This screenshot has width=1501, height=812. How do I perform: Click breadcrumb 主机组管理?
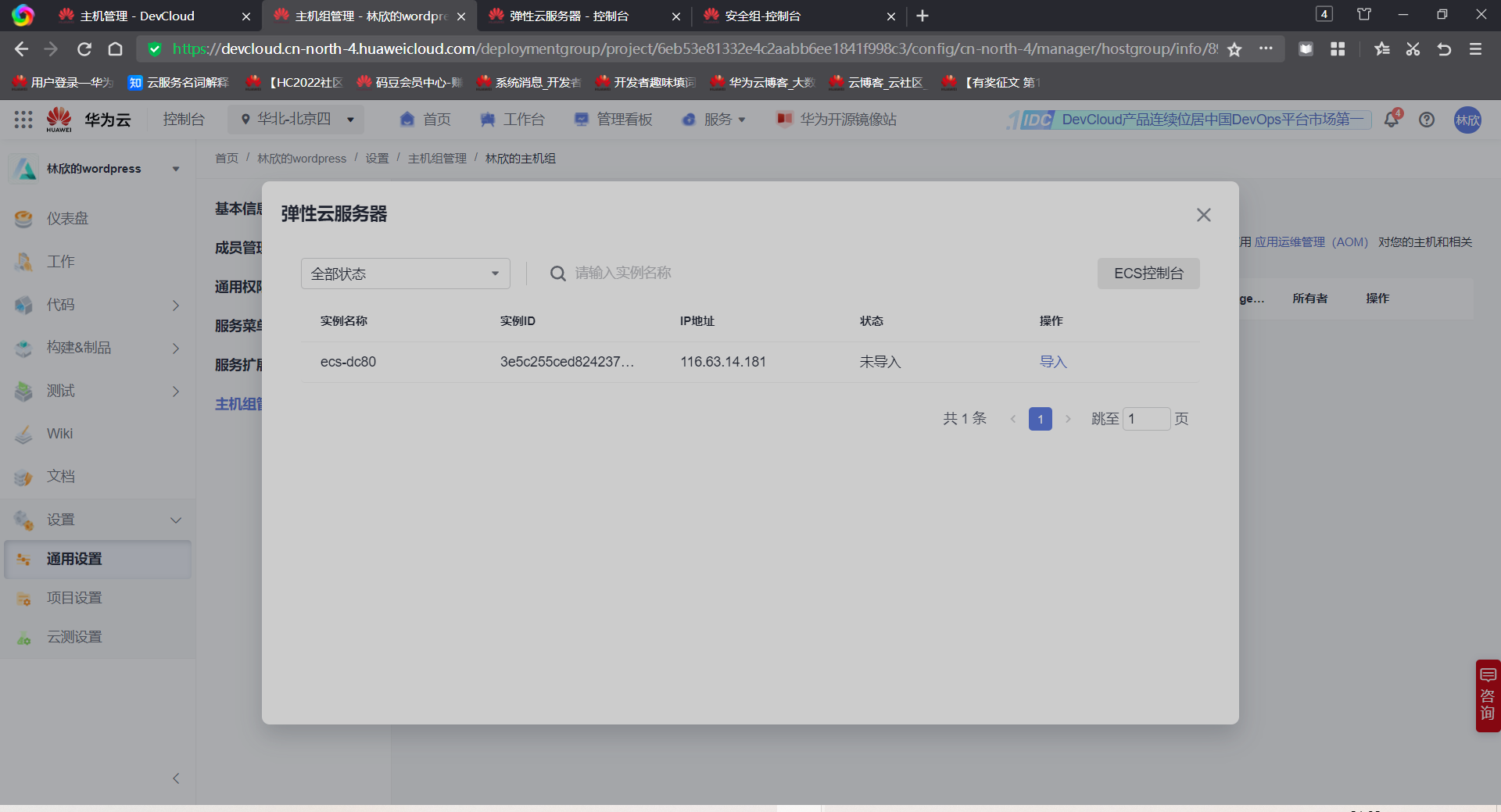pos(437,159)
